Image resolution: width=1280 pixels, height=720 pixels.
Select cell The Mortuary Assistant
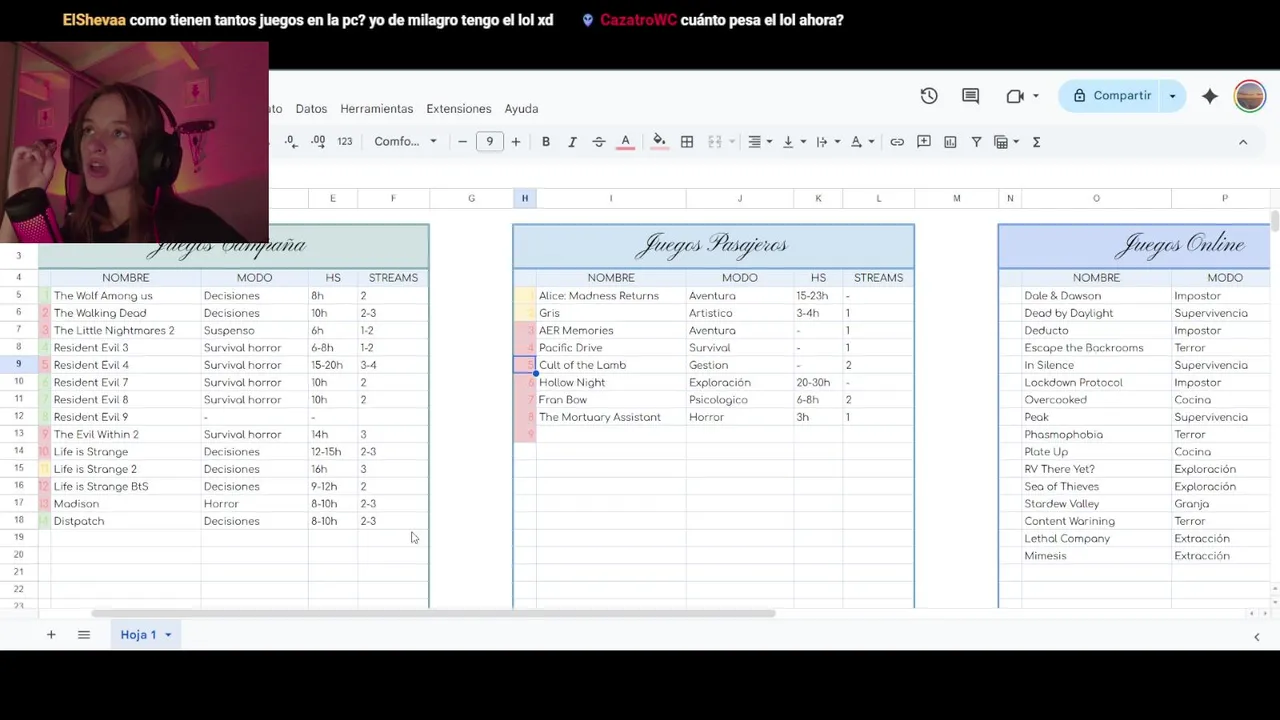611,417
